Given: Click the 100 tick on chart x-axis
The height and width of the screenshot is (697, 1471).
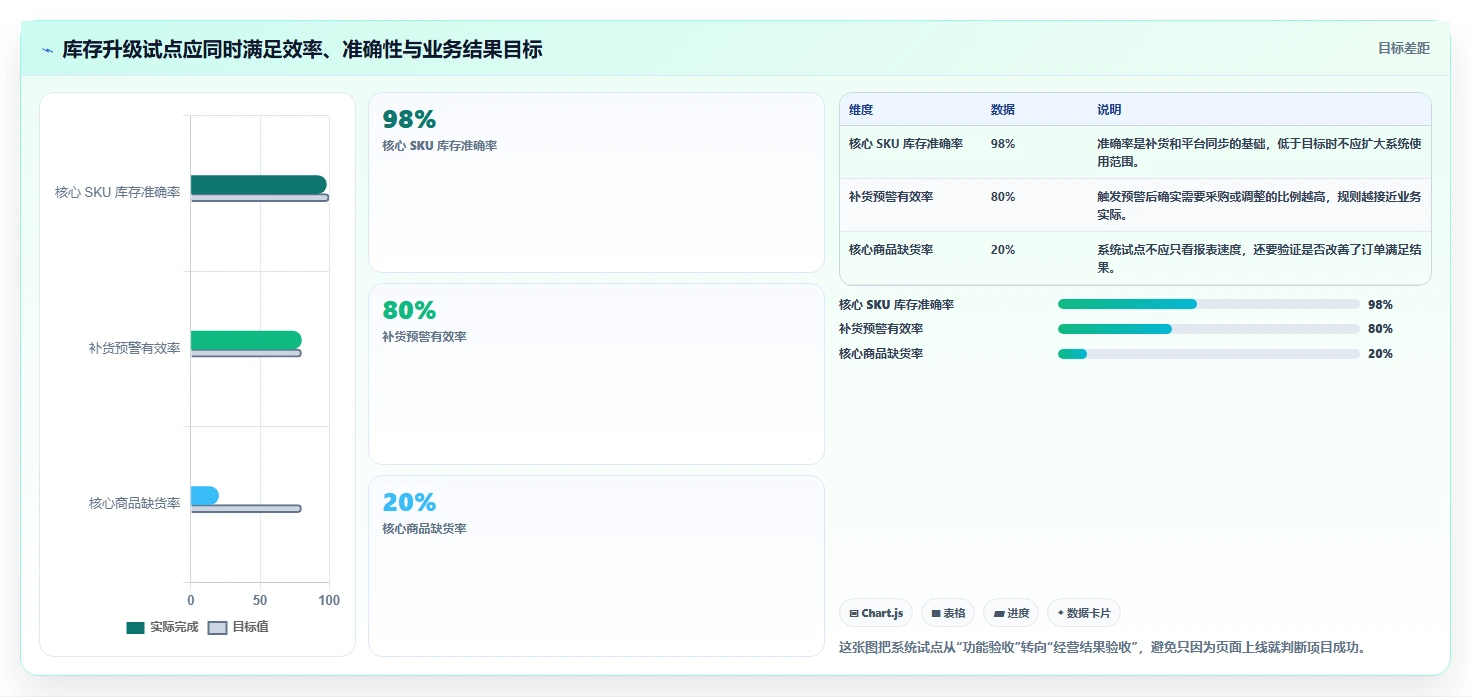Looking at the screenshot, I should [329, 601].
